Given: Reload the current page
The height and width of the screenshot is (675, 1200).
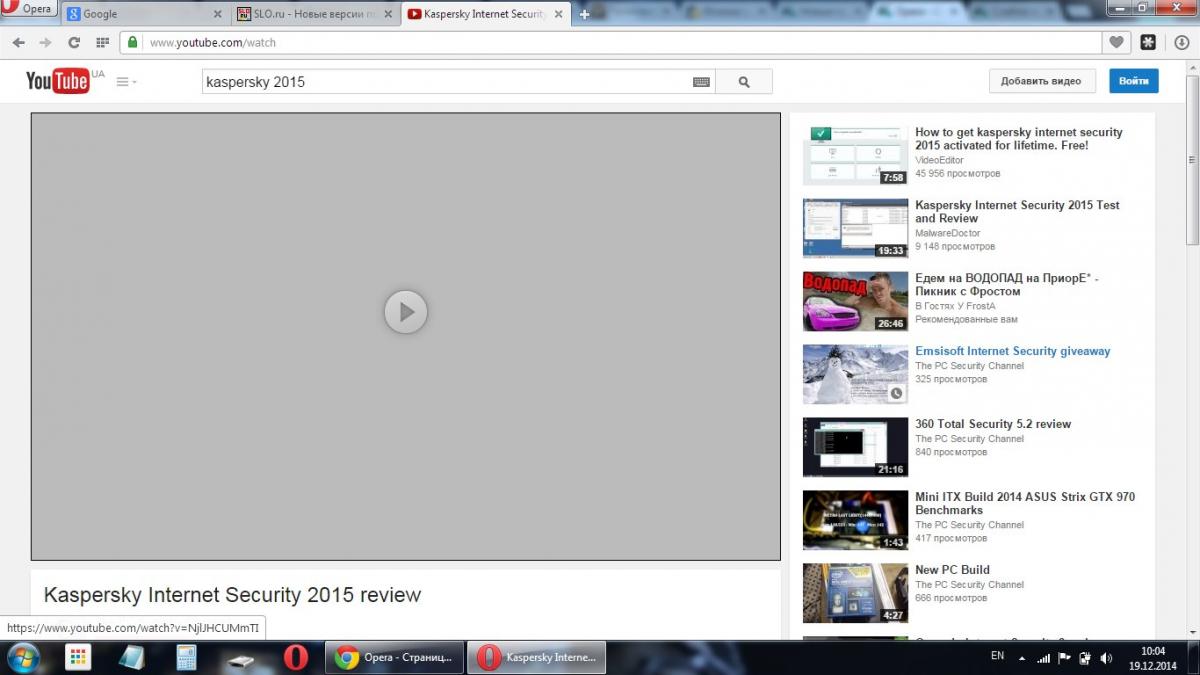Looking at the screenshot, I should pos(73,43).
